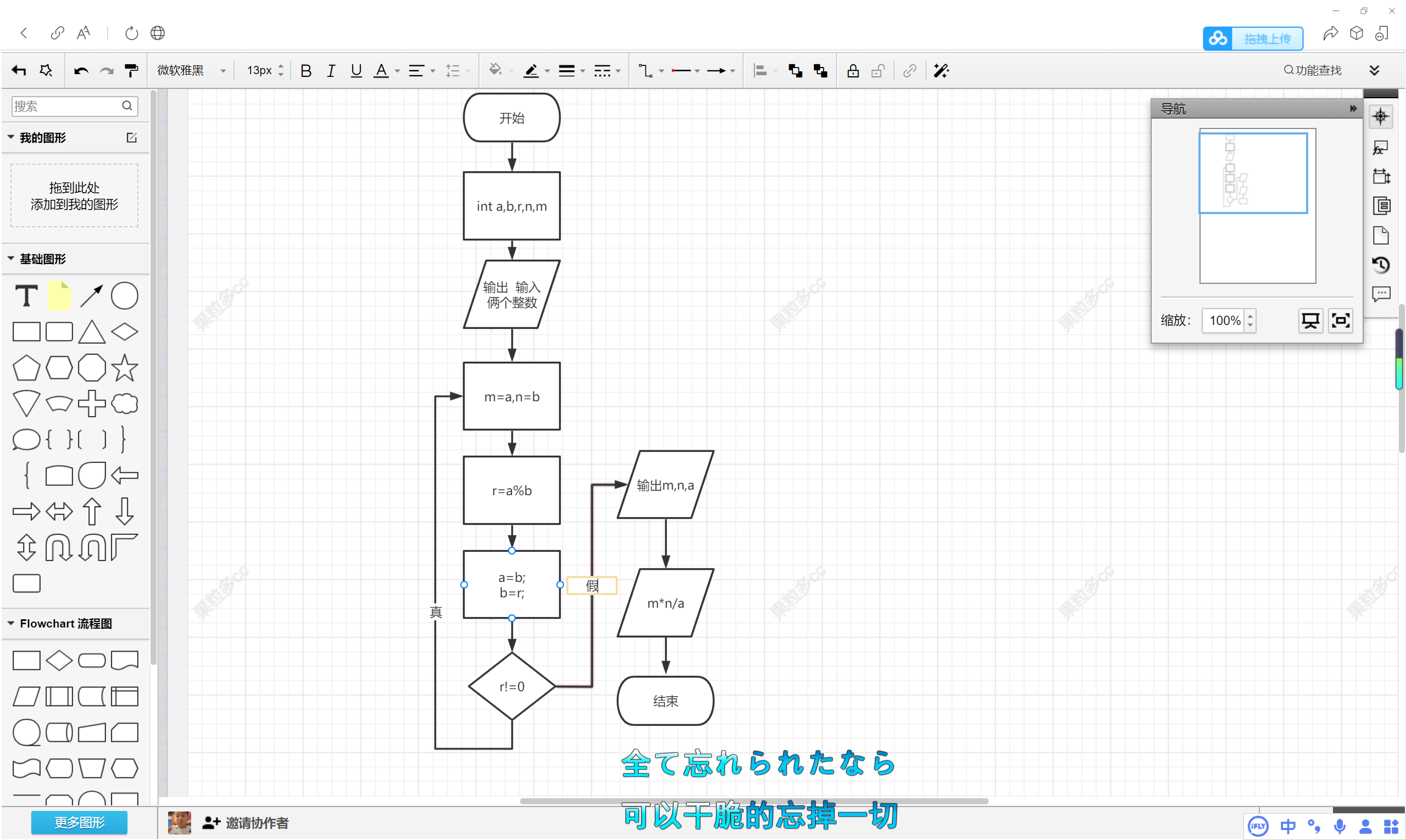Image resolution: width=1406 pixels, height=840 pixels.
Task: Open the fill color tool
Action: [496, 70]
